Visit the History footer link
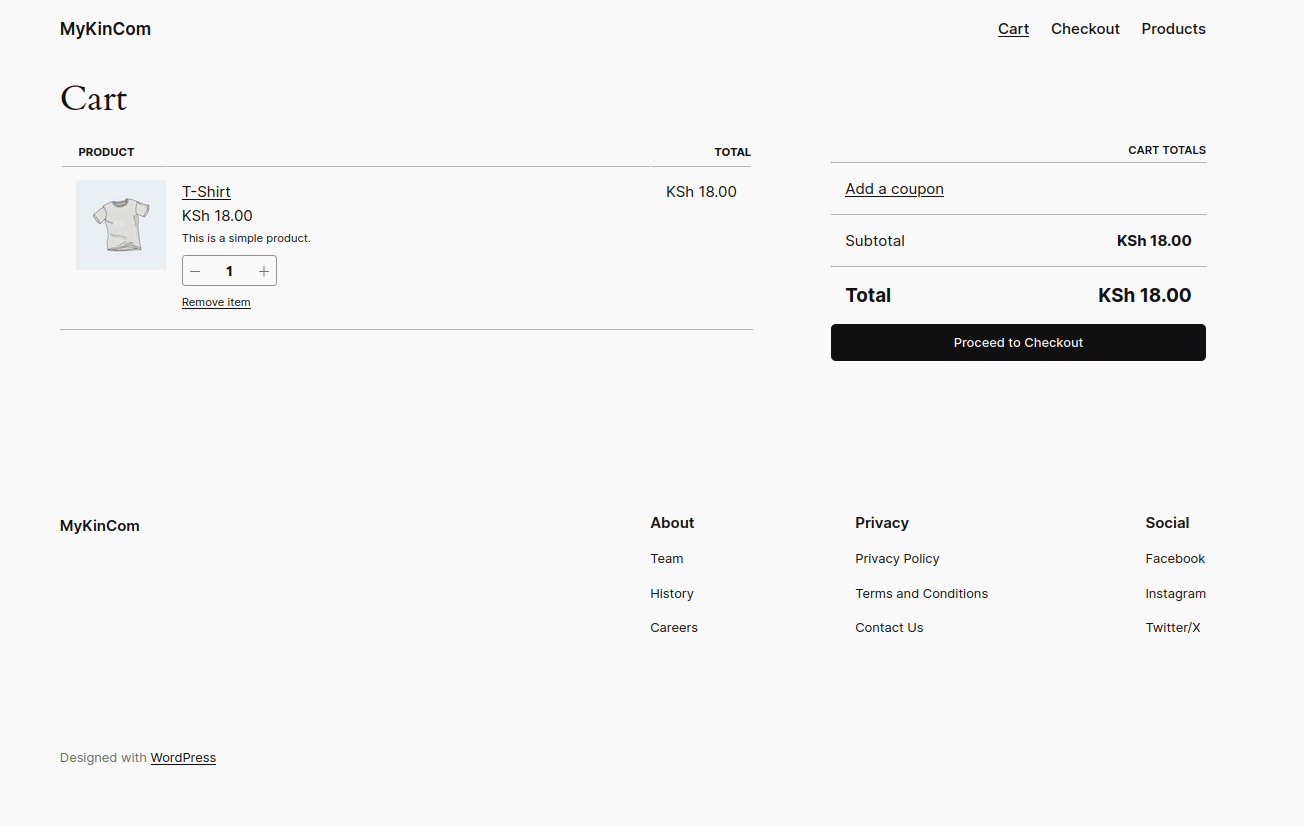Image resolution: width=1304 pixels, height=825 pixels. pos(672,594)
